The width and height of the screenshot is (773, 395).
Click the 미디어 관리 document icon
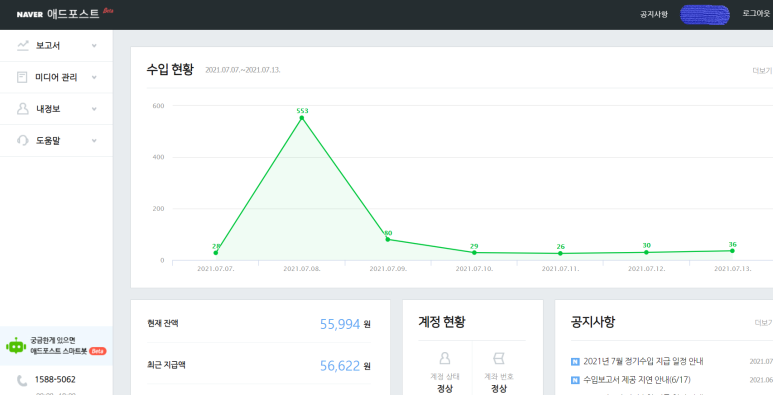[22, 77]
